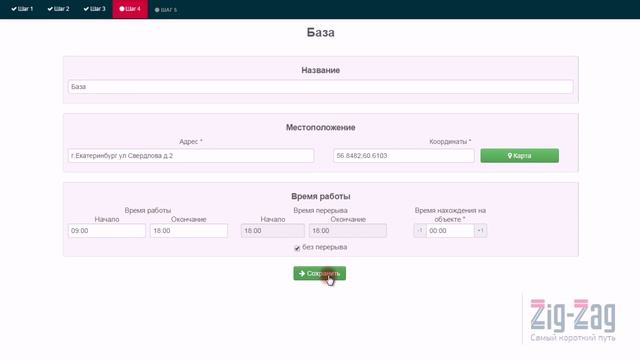This screenshot has width=640, height=360.
Task: Open the Шаг 1 step tab
Action: click(22, 9)
